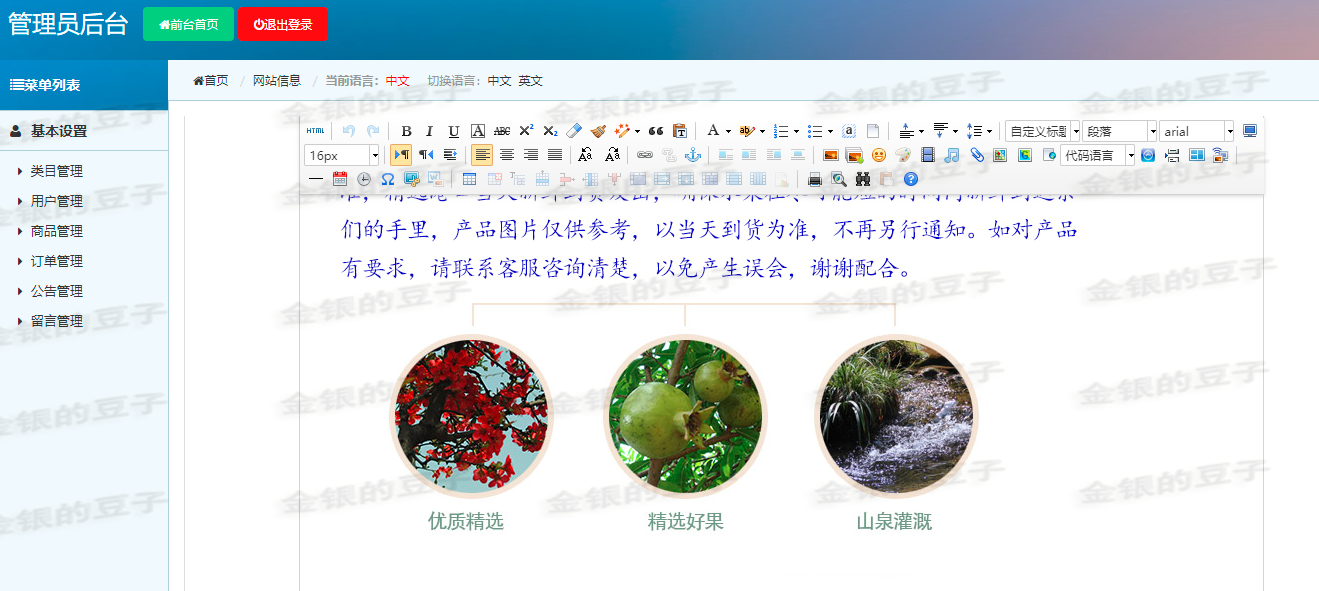Open find and replace binoculars
1319x591 pixels.
(863, 179)
